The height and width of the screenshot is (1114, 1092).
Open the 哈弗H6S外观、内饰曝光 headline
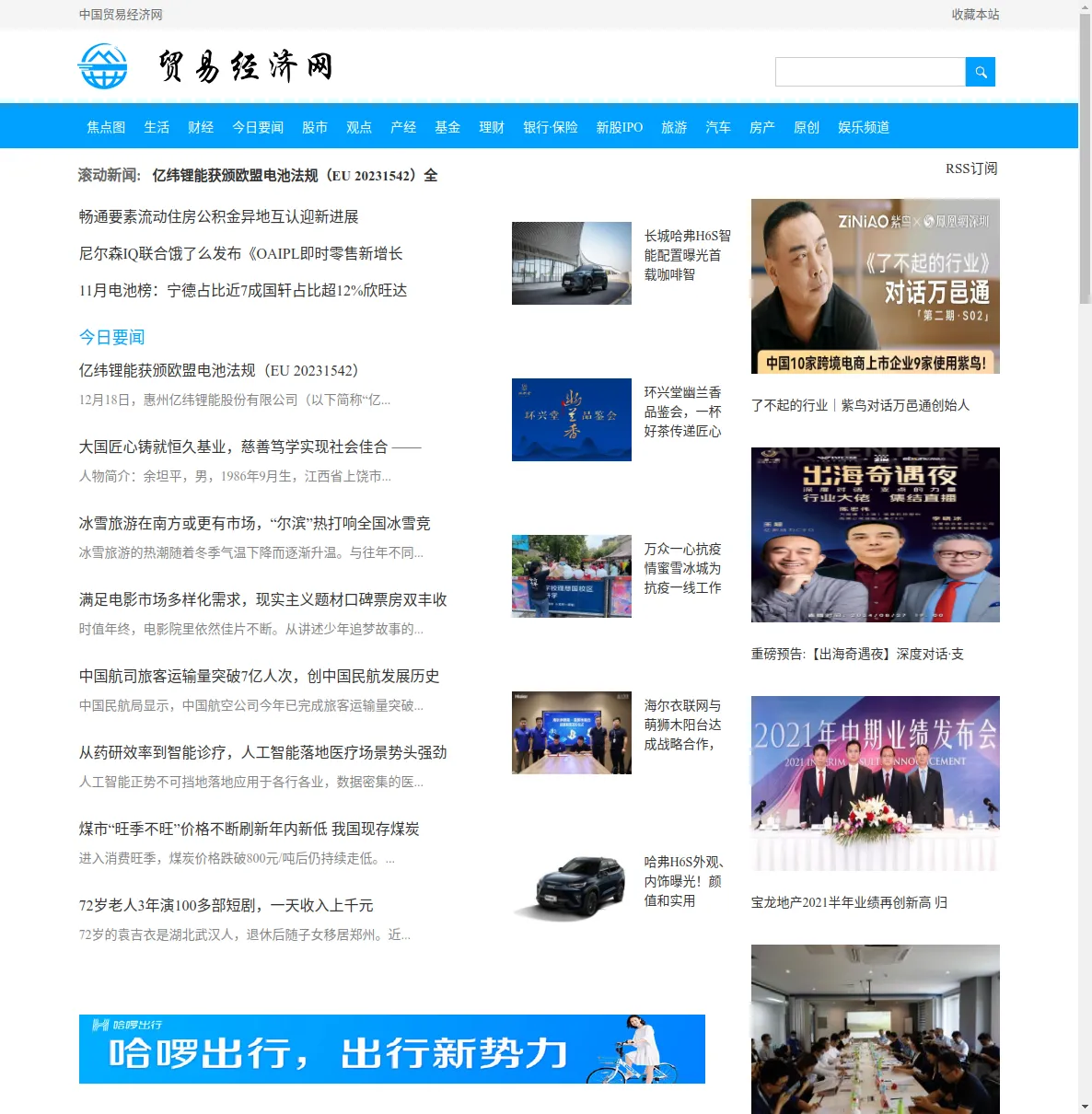[x=684, y=881]
